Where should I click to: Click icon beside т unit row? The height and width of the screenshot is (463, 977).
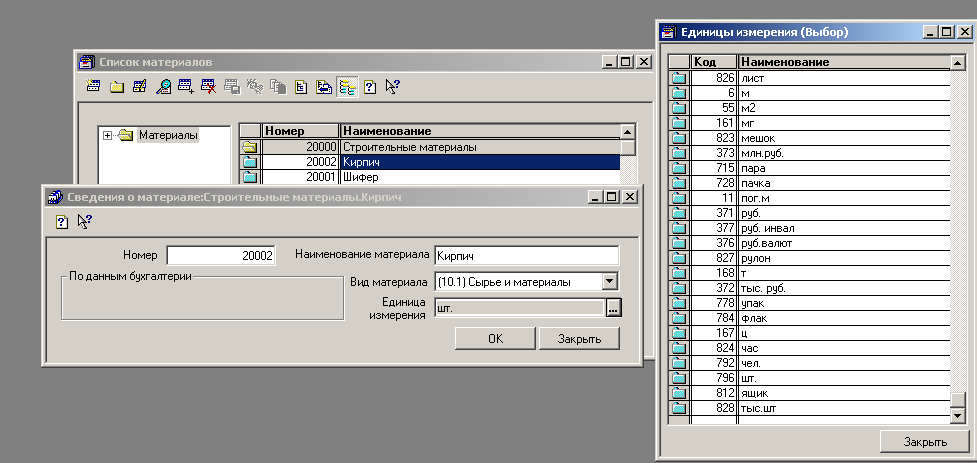click(x=679, y=273)
